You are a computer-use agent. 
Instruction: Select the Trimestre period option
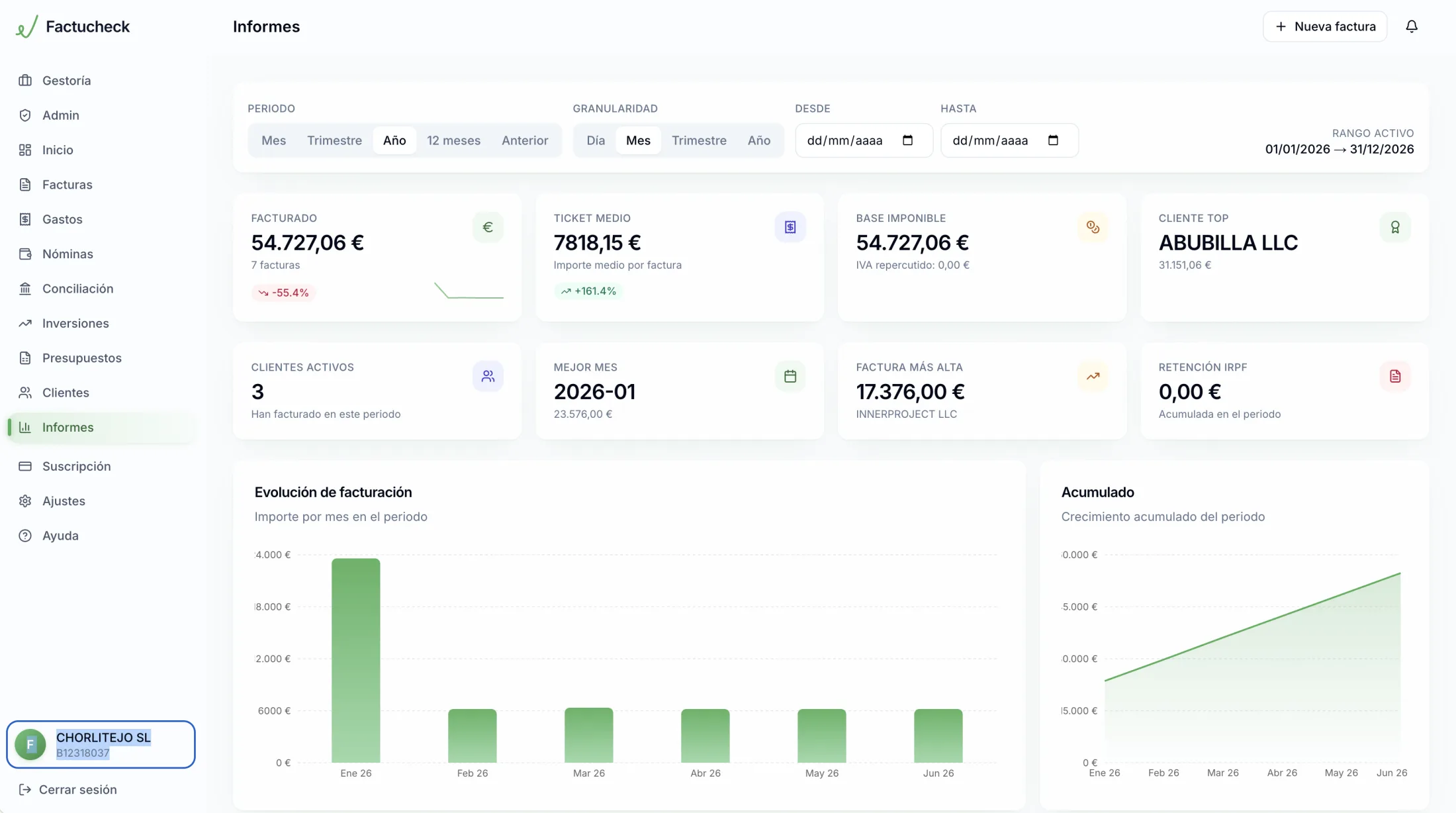[x=334, y=140]
